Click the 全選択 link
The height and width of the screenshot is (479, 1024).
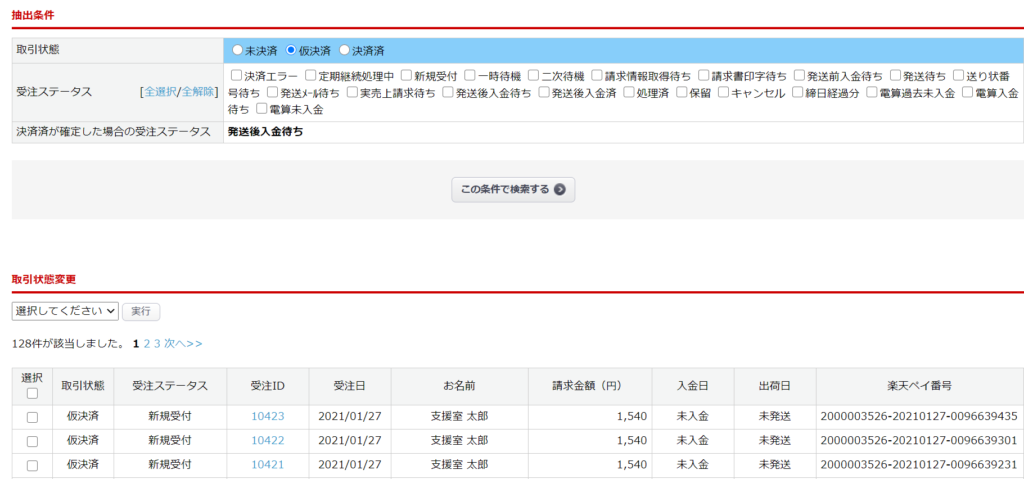pos(160,92)
